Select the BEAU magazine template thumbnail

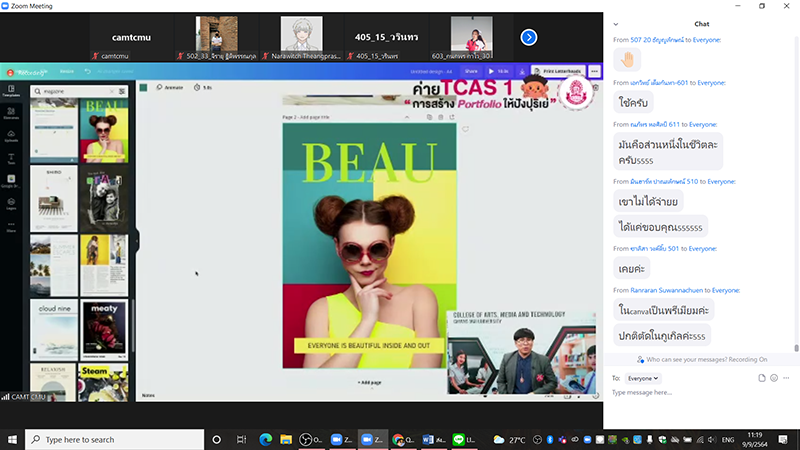(x=104, y=131)
